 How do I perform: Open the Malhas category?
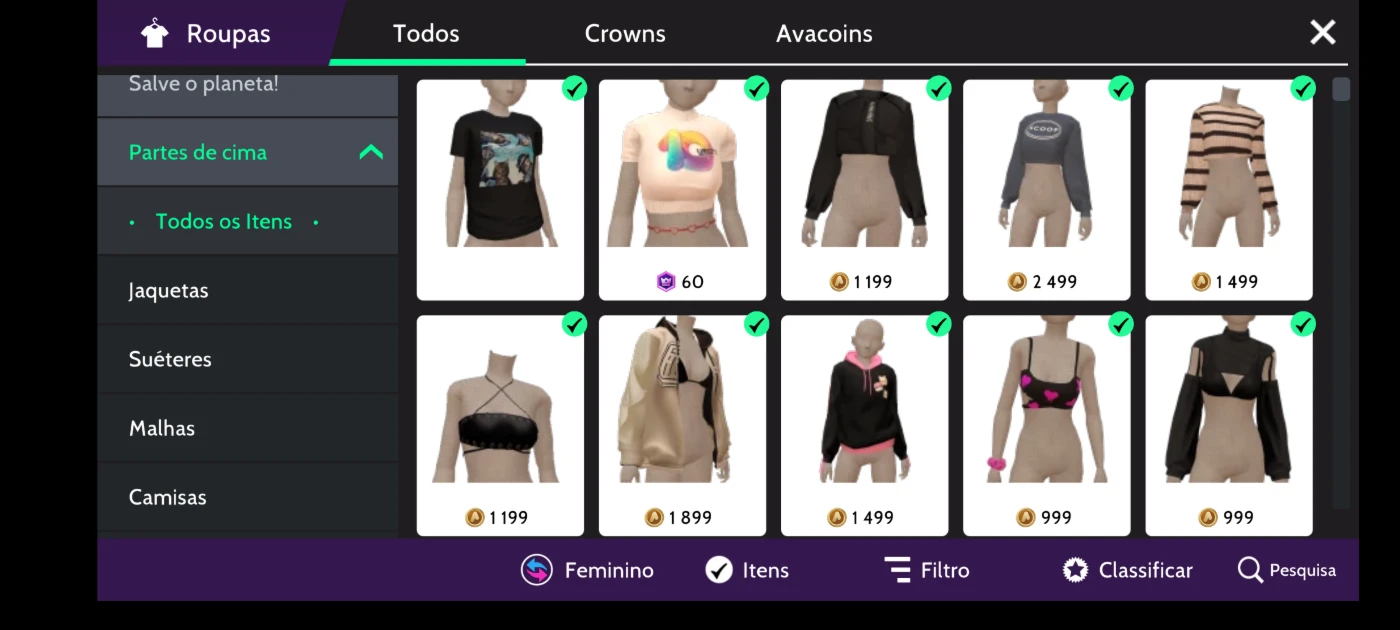(x=248, y=428)
